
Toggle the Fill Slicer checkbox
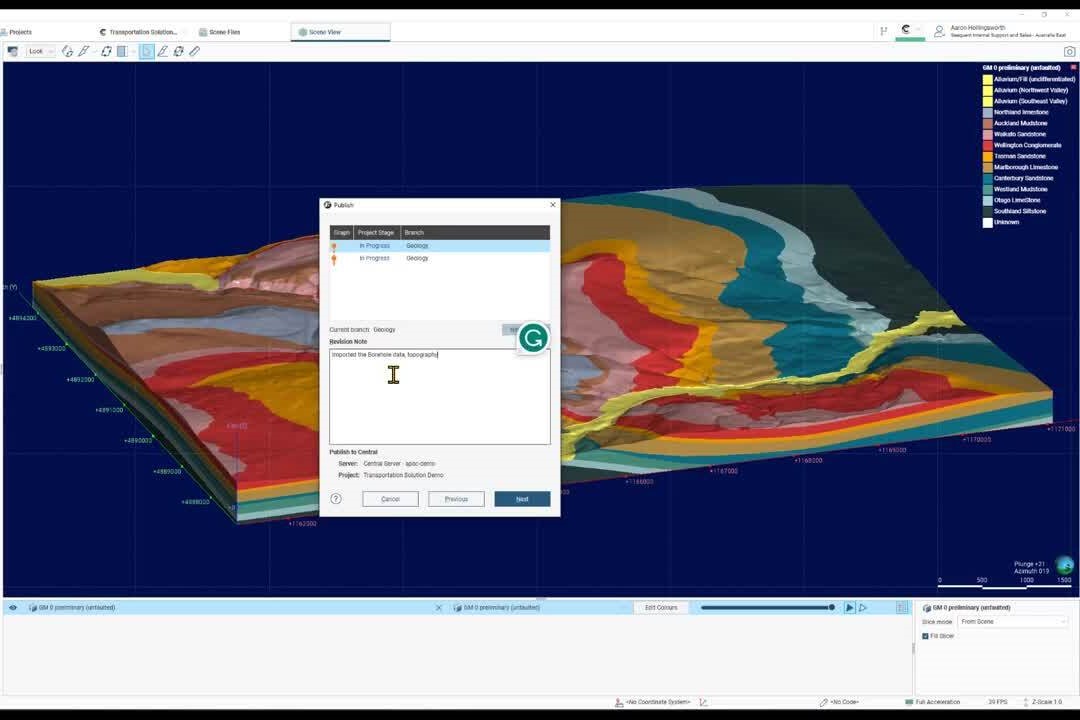(925, 636)
